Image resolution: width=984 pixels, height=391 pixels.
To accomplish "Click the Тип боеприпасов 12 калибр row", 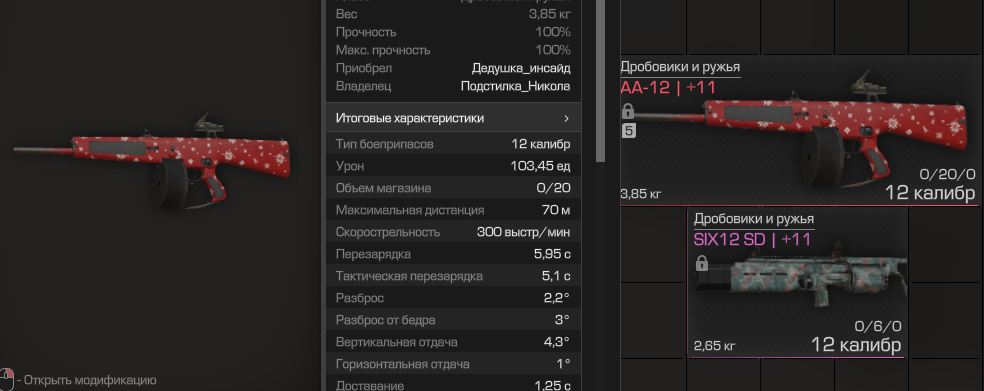I will pyautogui.click(x=454, y=144).
